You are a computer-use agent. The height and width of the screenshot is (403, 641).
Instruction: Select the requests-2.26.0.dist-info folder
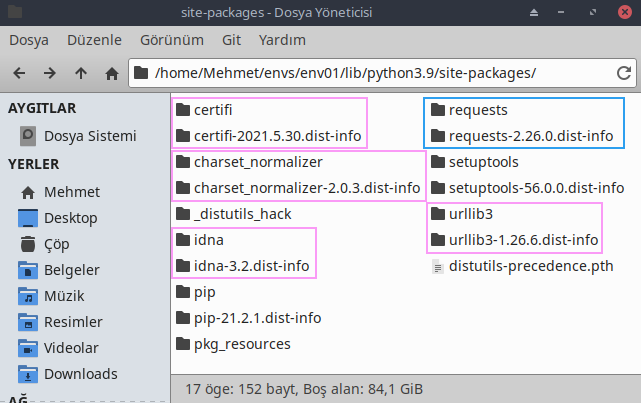pyautogui.click(x=522, y=136)
